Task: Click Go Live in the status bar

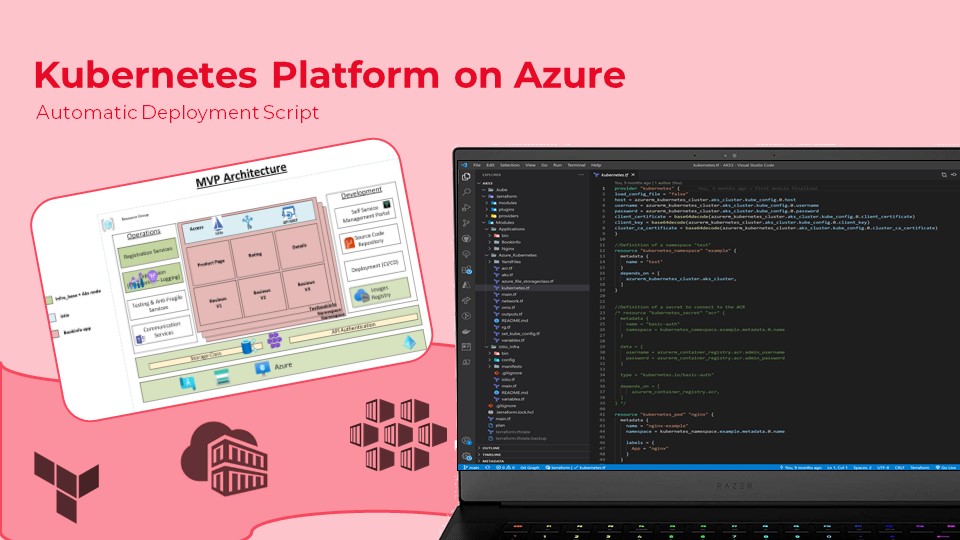Action: 946,467
